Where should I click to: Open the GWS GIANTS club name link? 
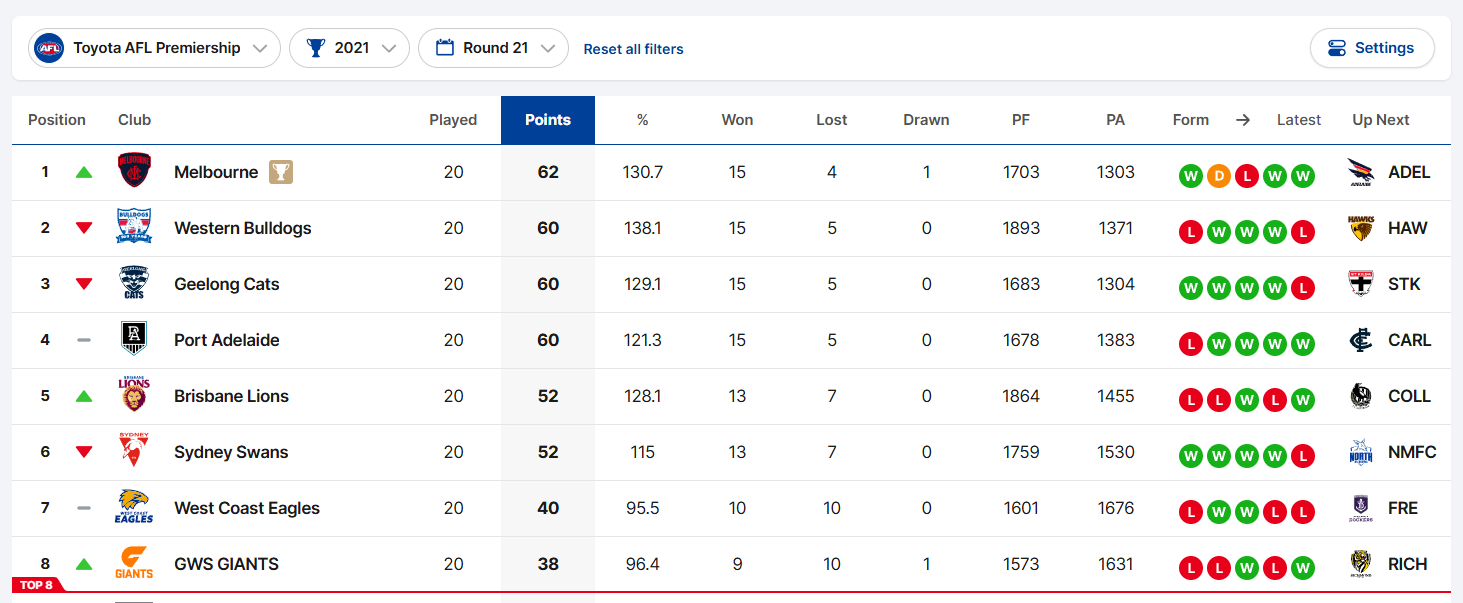point(227,564)
